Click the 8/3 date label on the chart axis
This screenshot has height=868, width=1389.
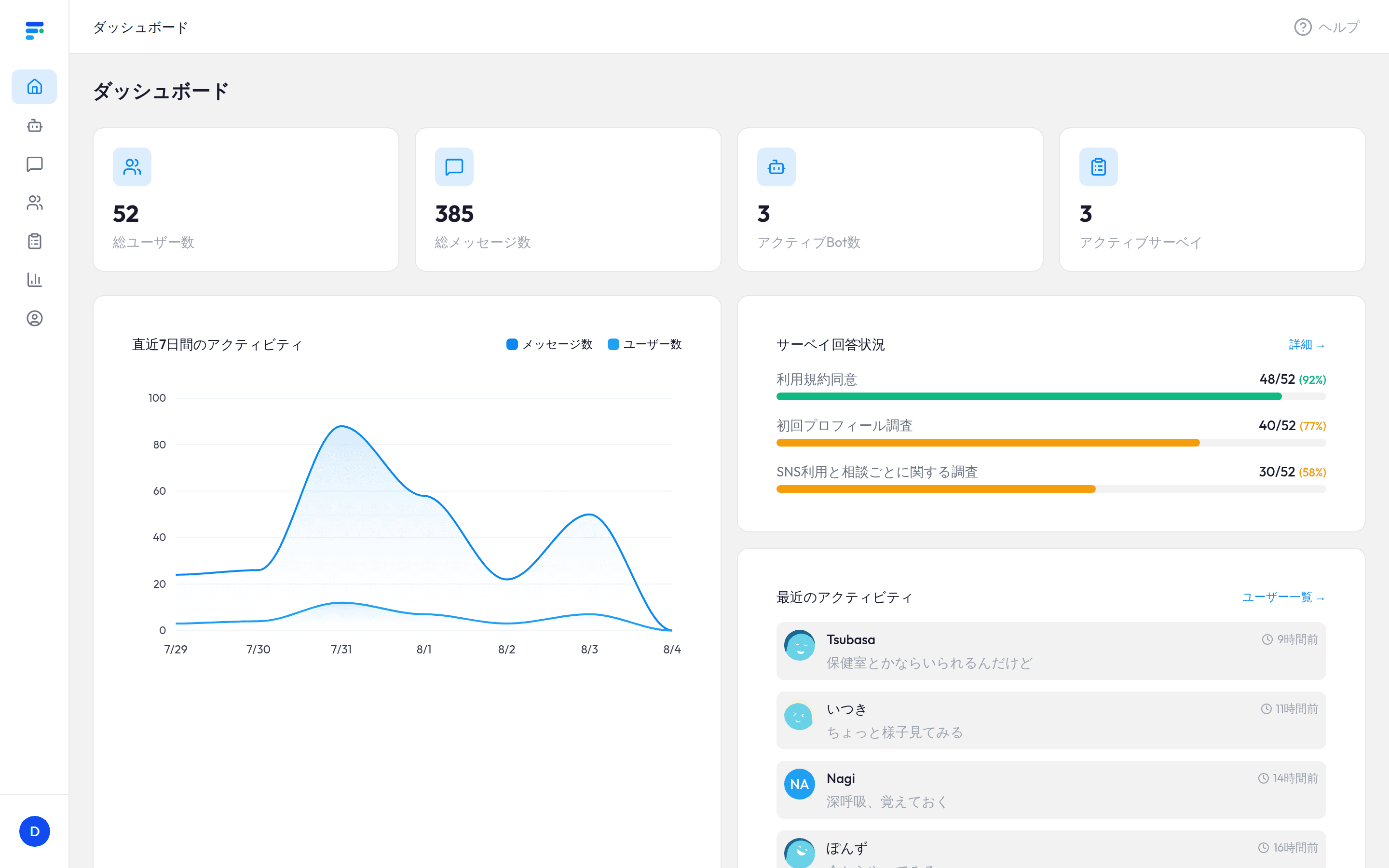(589, 649)
